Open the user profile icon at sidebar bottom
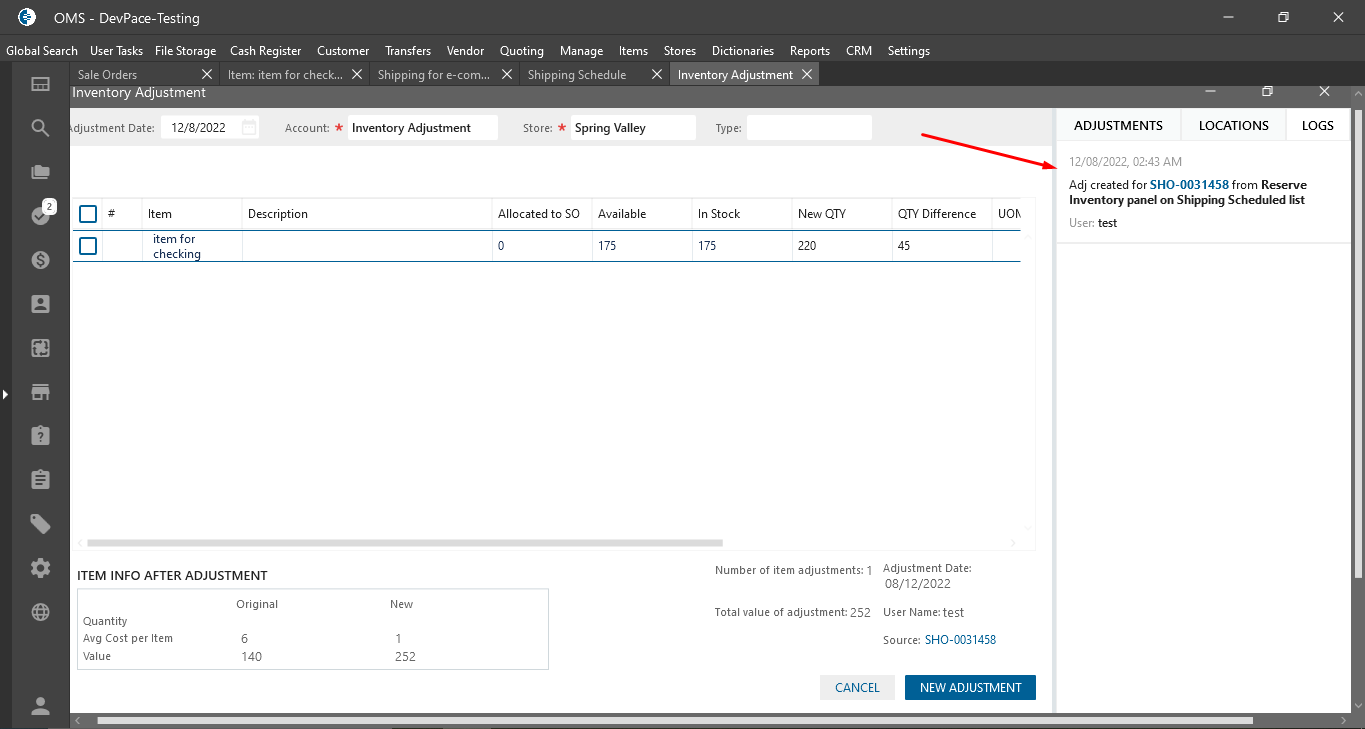The width and height of the screenshot is (1365, 729). (x=40, y=706)
